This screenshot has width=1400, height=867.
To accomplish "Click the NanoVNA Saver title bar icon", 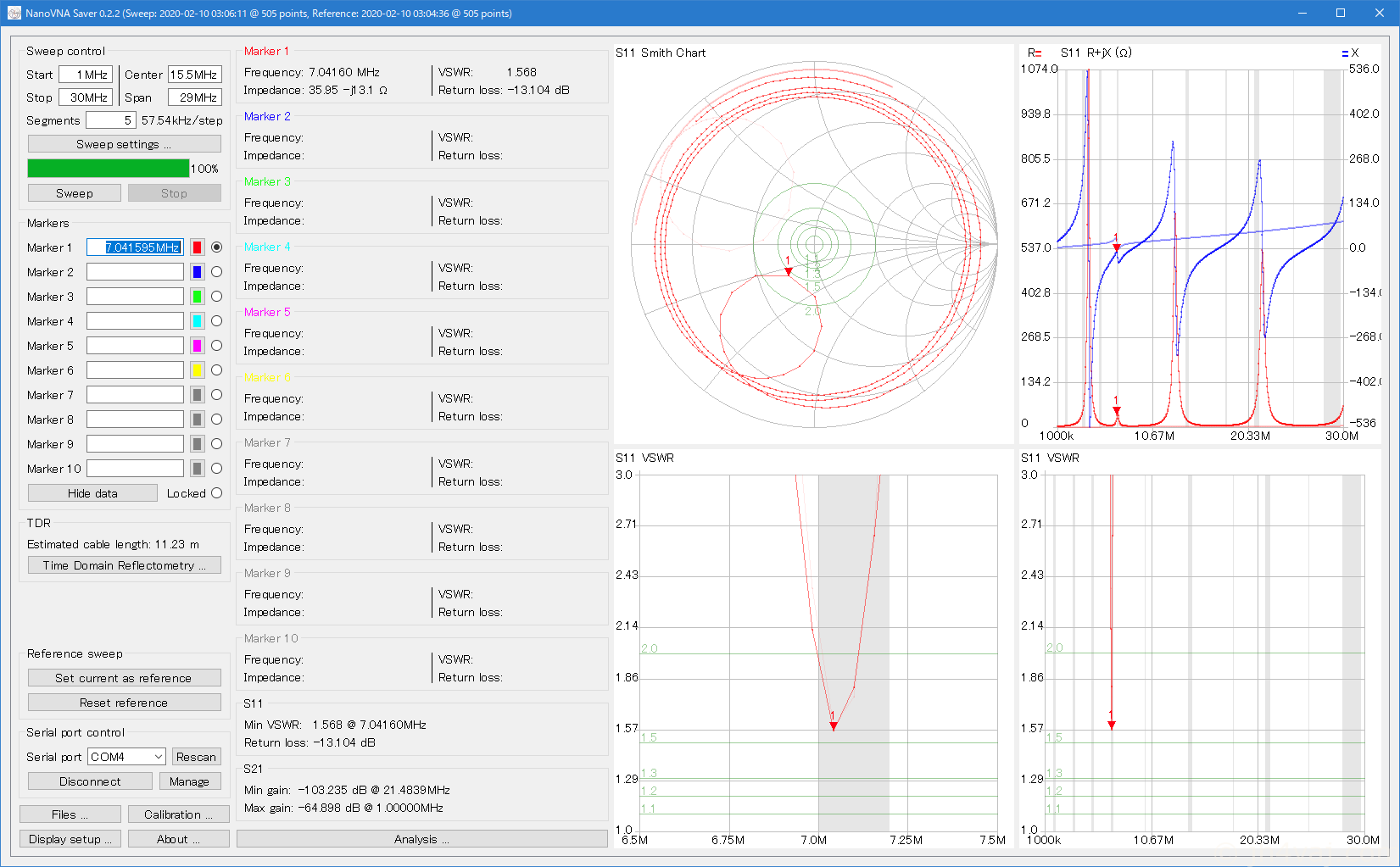I will [14, 14].
